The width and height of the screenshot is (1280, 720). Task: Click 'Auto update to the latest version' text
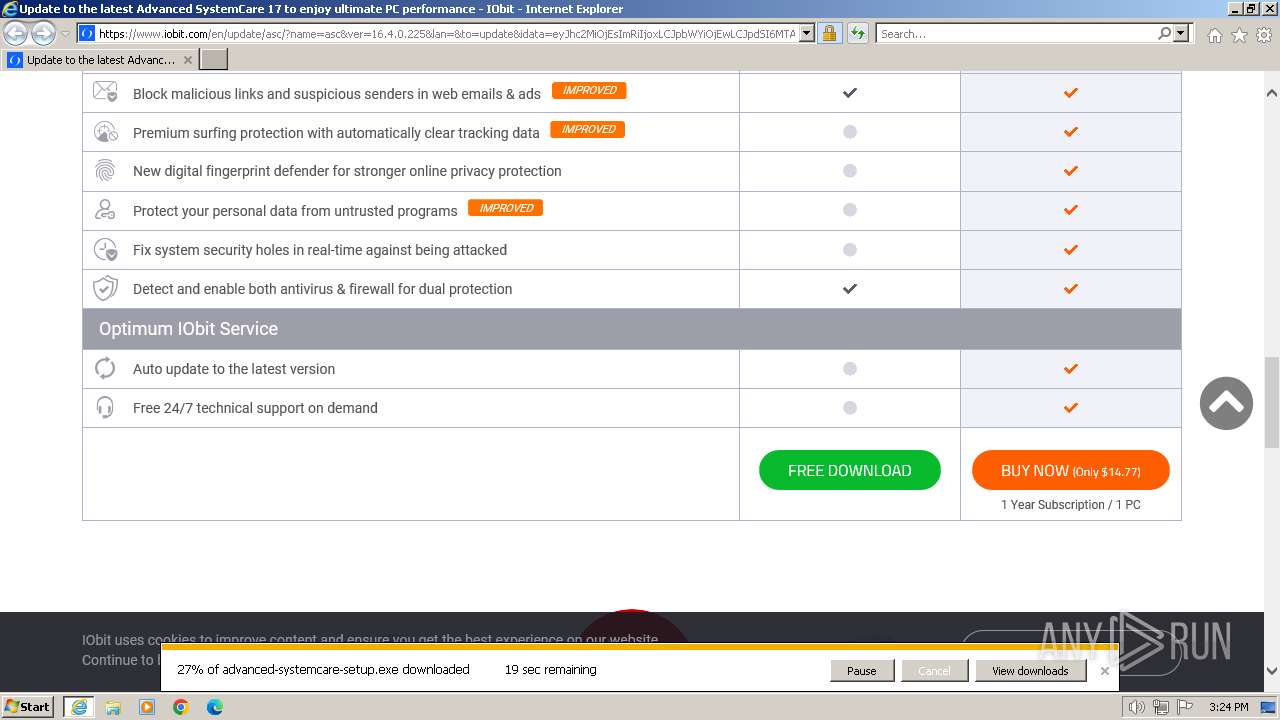click(234, 369)
